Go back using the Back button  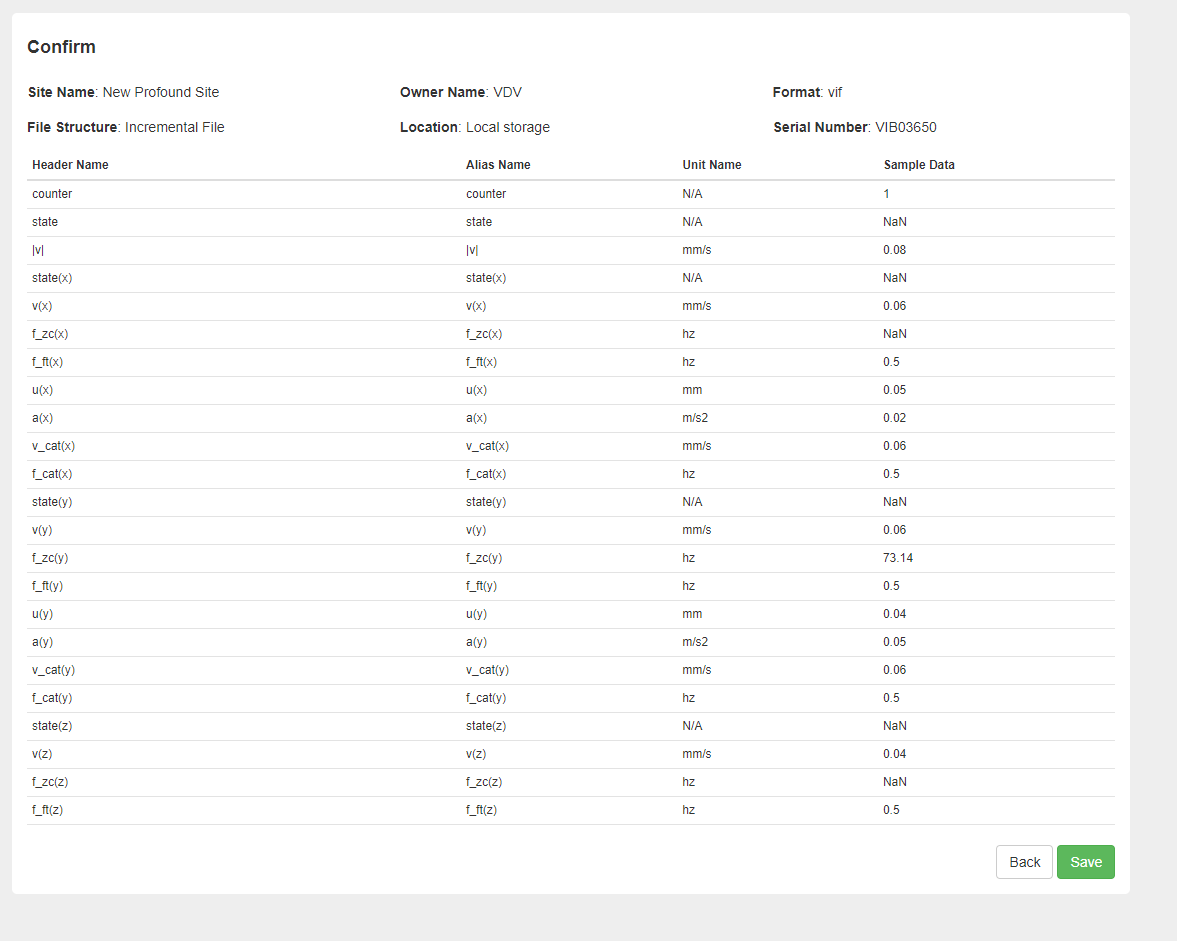(1025, 862)
